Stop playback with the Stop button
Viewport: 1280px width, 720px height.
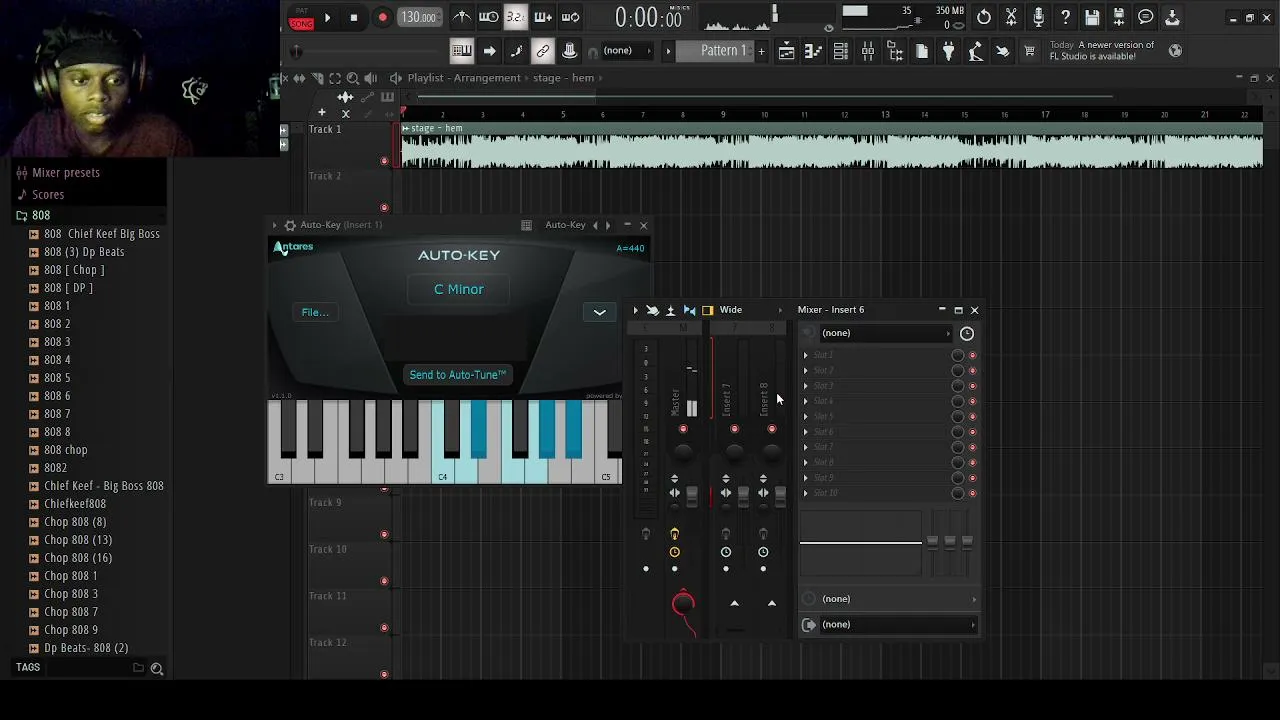coord(354,17)
